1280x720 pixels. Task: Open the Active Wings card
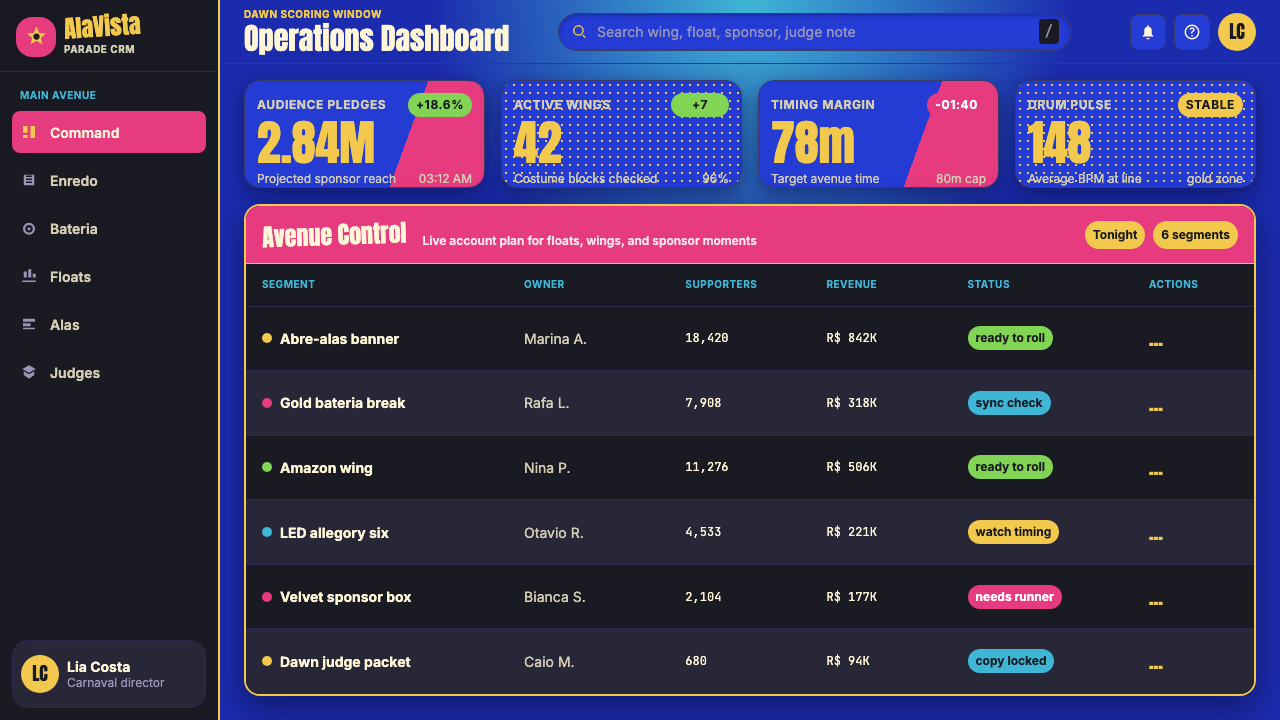point(621,134)
